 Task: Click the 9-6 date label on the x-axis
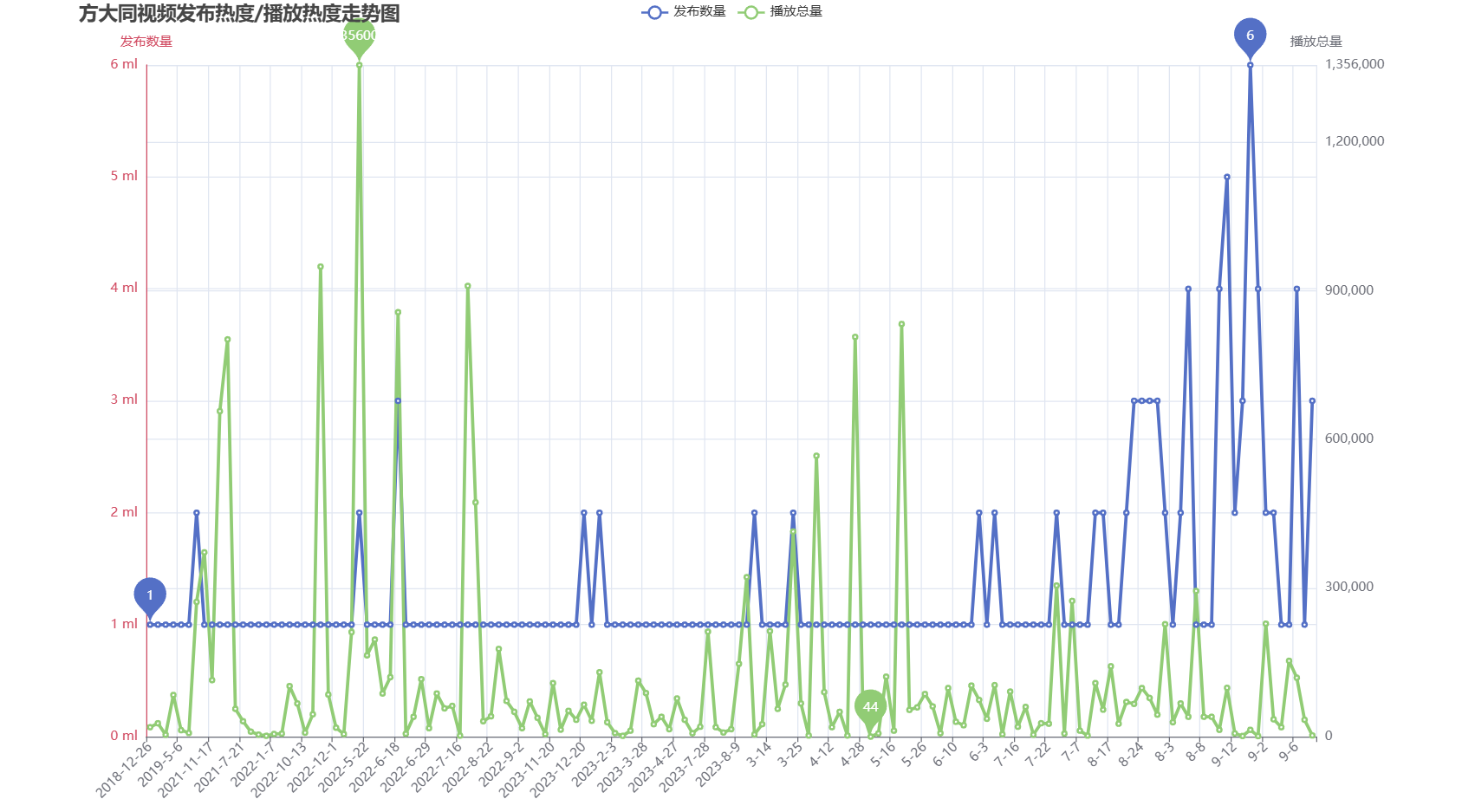(x=1289, y=750)
